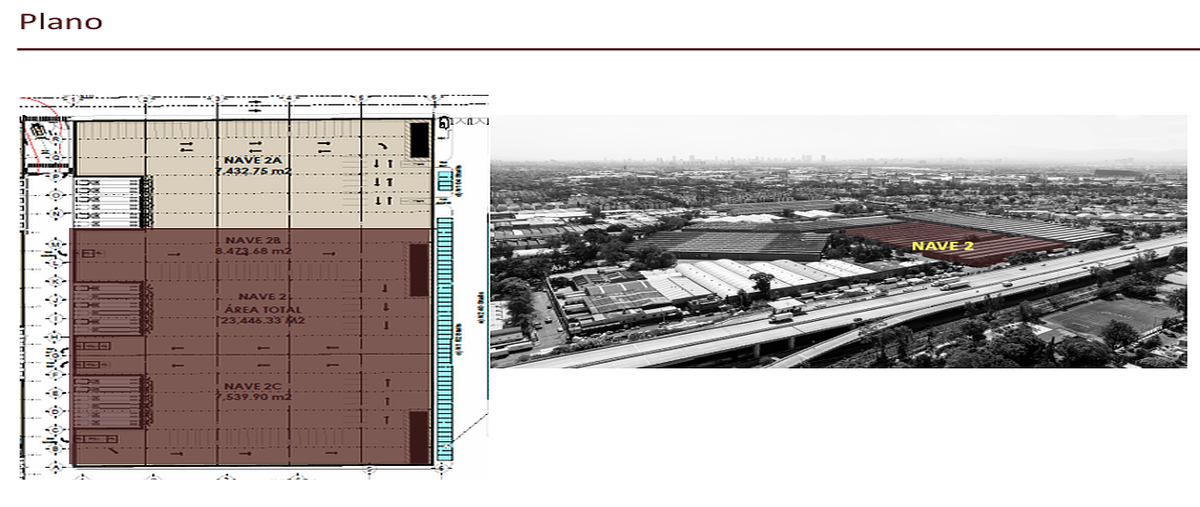Click the cyan strip along plan's right side

pyautogui.click(x=445, y=340)
